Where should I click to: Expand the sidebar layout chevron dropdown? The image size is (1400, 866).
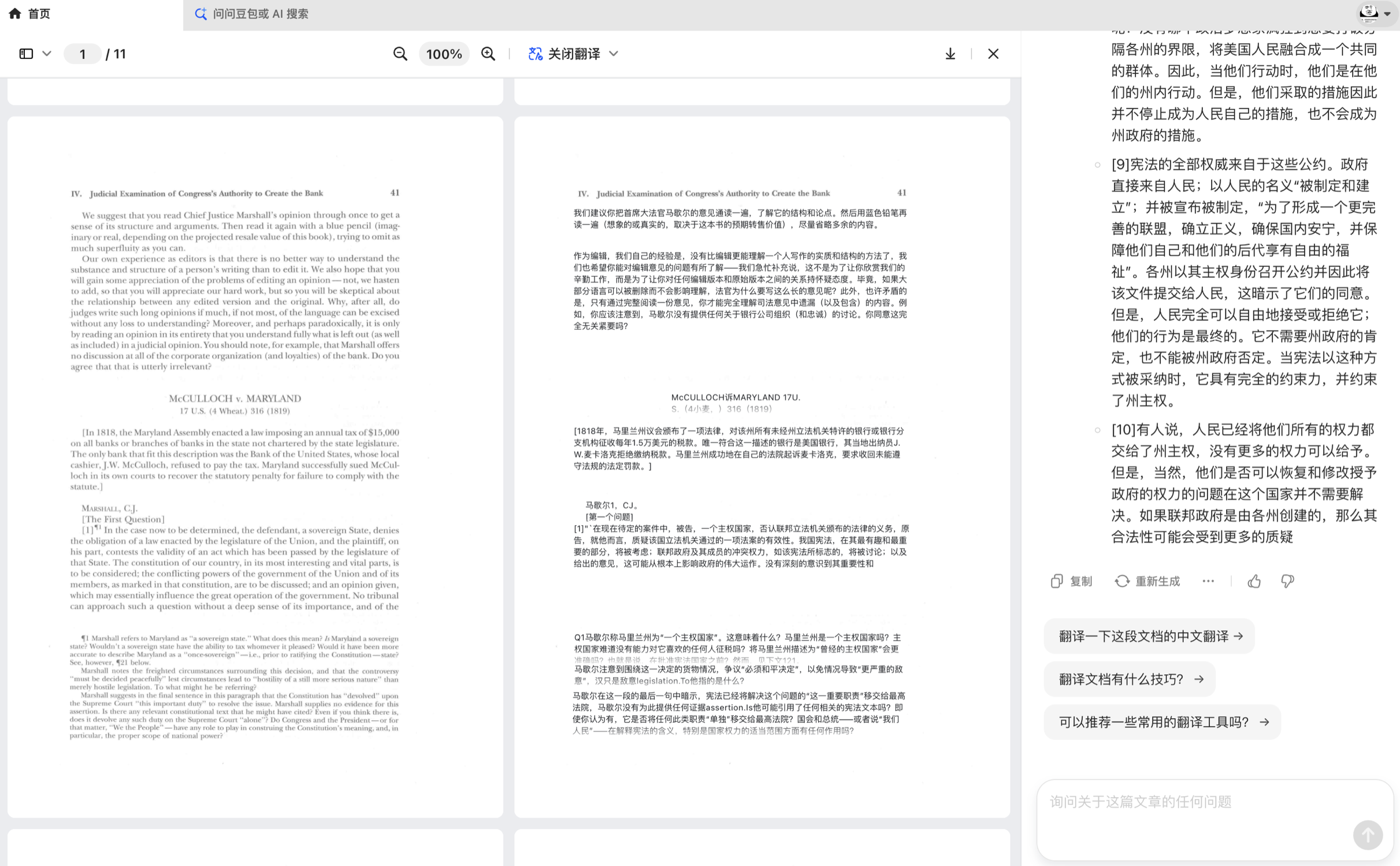pos(47,54)
